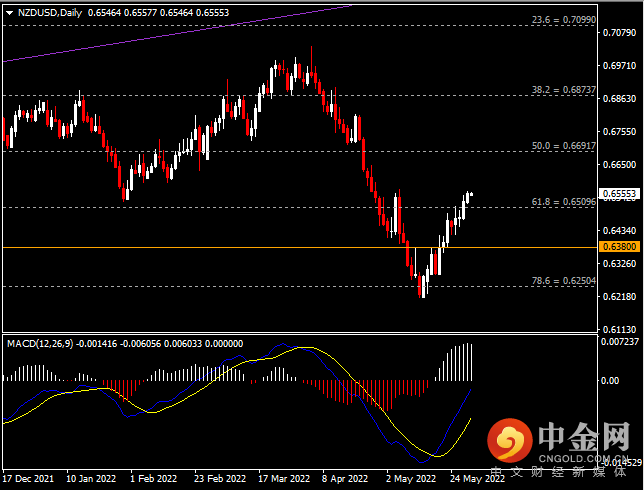644x490 pixels.
Task: Select the 61.8 = 0.65096 Fibonacci label
Action: [x=564, y=201]
